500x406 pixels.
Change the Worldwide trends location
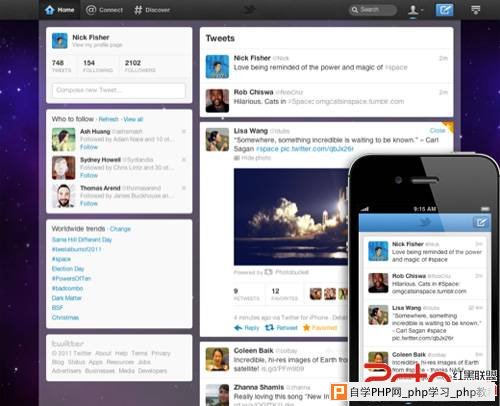coord(120,229)
